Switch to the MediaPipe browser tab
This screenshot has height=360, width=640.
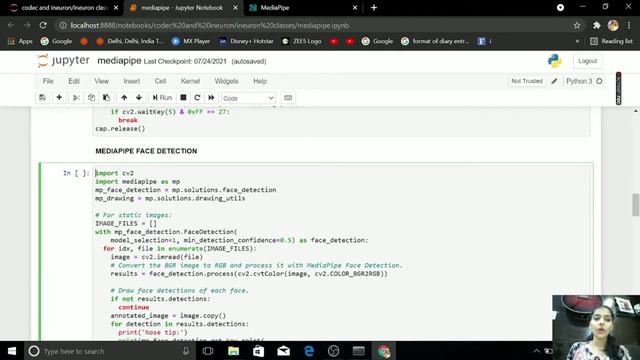pyautogui.click(x=303, y=8)
